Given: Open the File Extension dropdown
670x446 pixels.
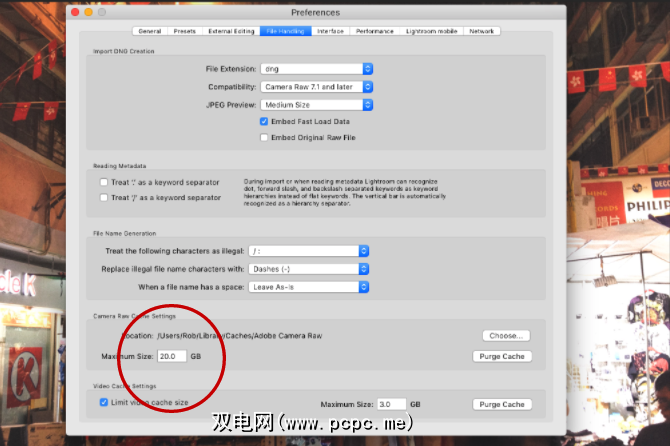Looking at the screenshot, I should pyautogui.click(x=317, y=69).
